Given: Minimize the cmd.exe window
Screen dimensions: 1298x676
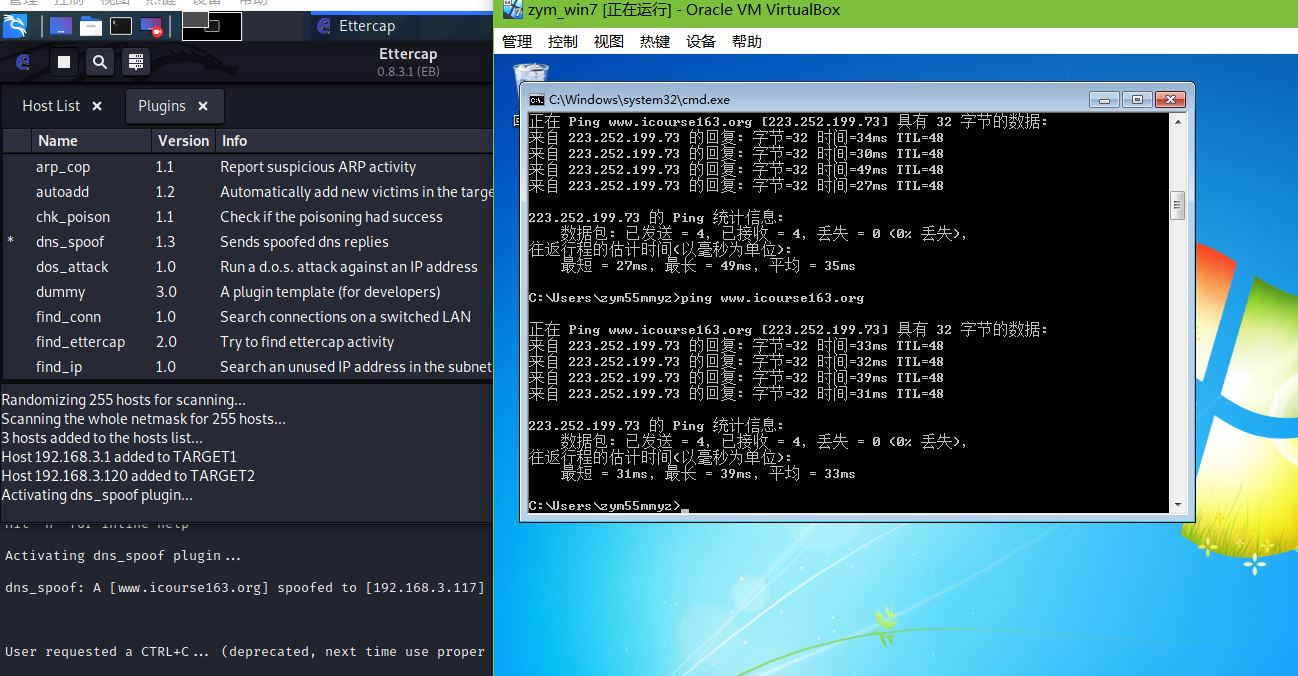Looking at the screenshot, I should coord(1104,99).
